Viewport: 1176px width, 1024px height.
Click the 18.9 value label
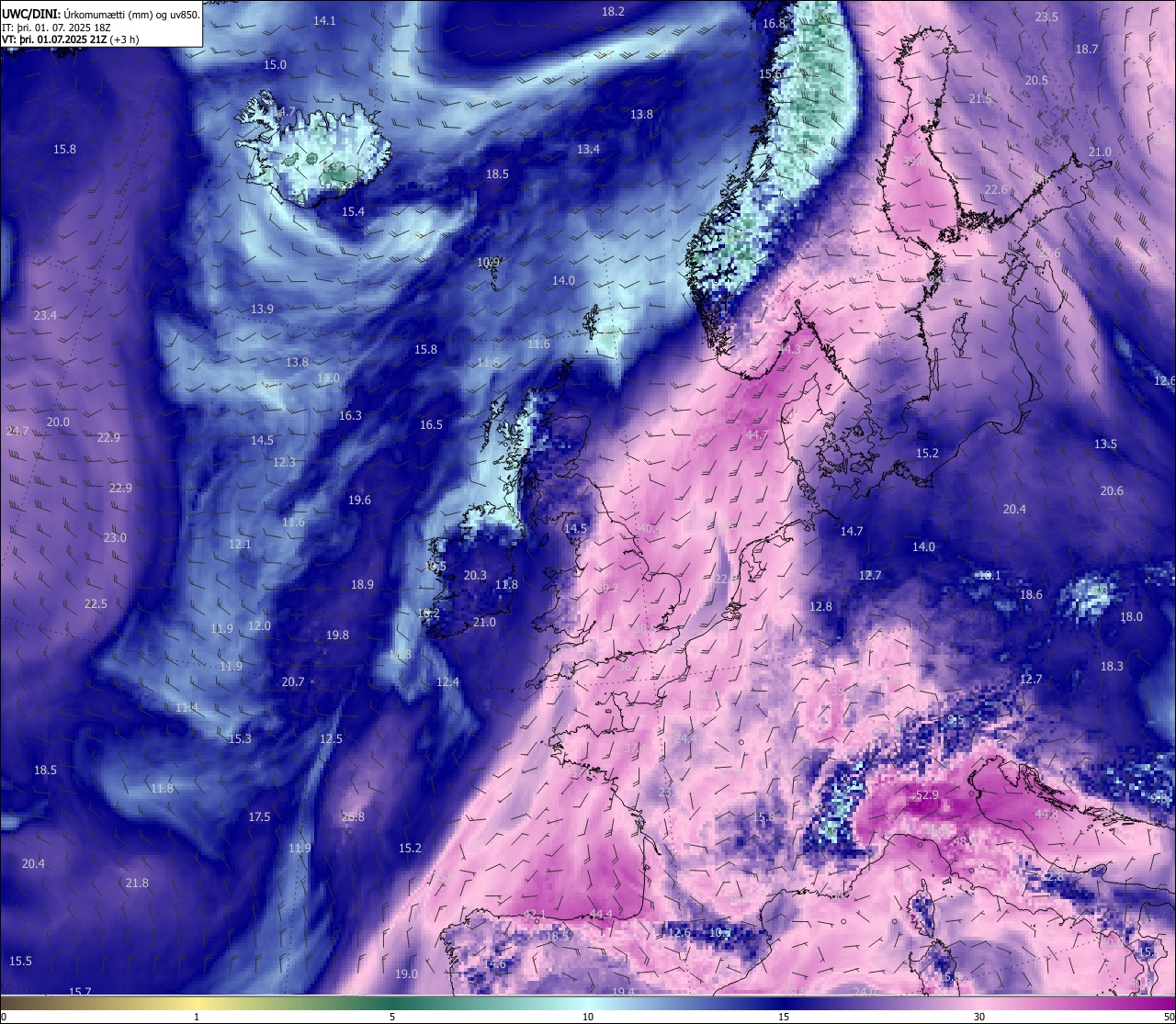[362, 584]
